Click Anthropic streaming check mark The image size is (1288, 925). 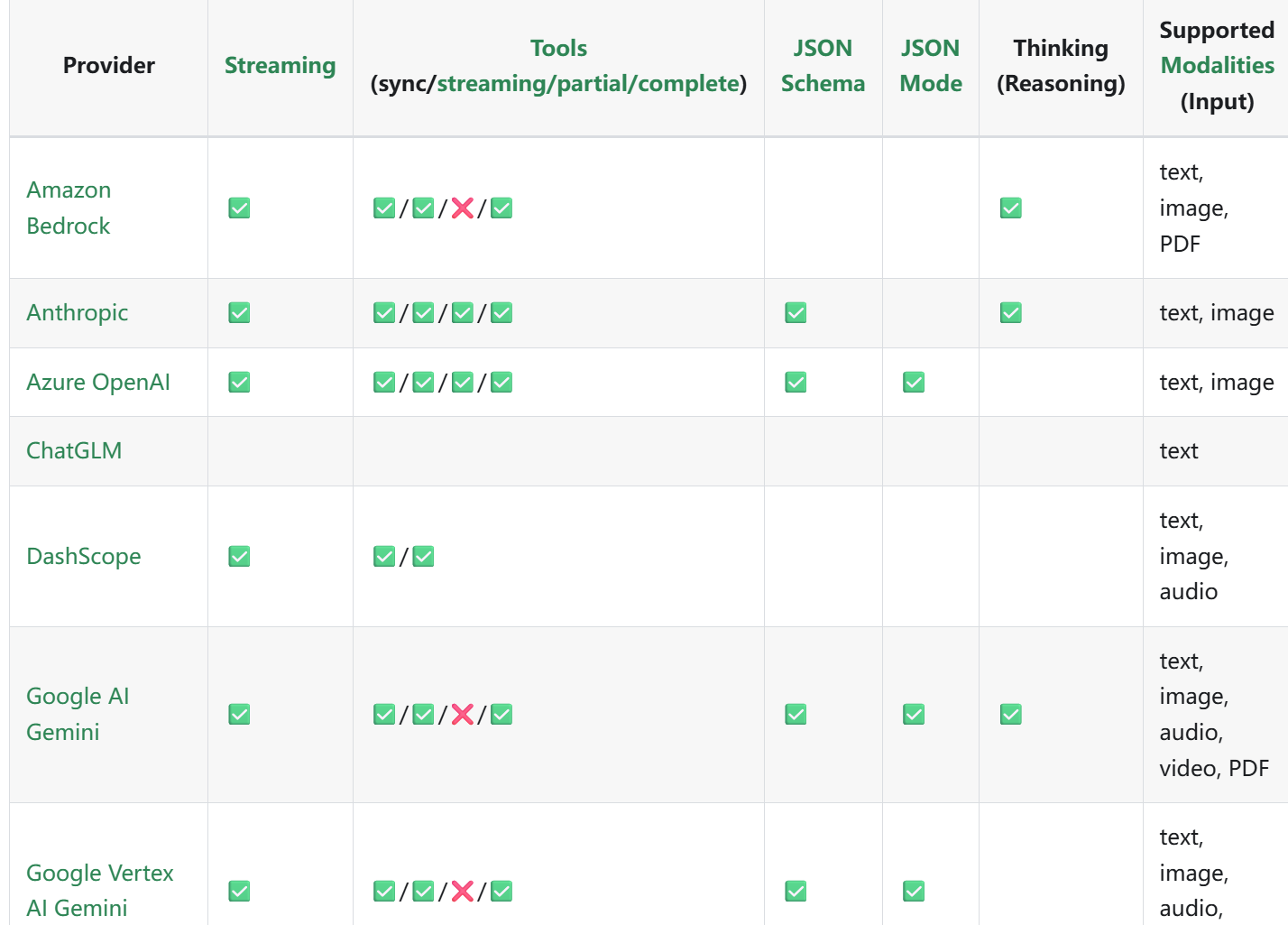(x=239, y=313)
